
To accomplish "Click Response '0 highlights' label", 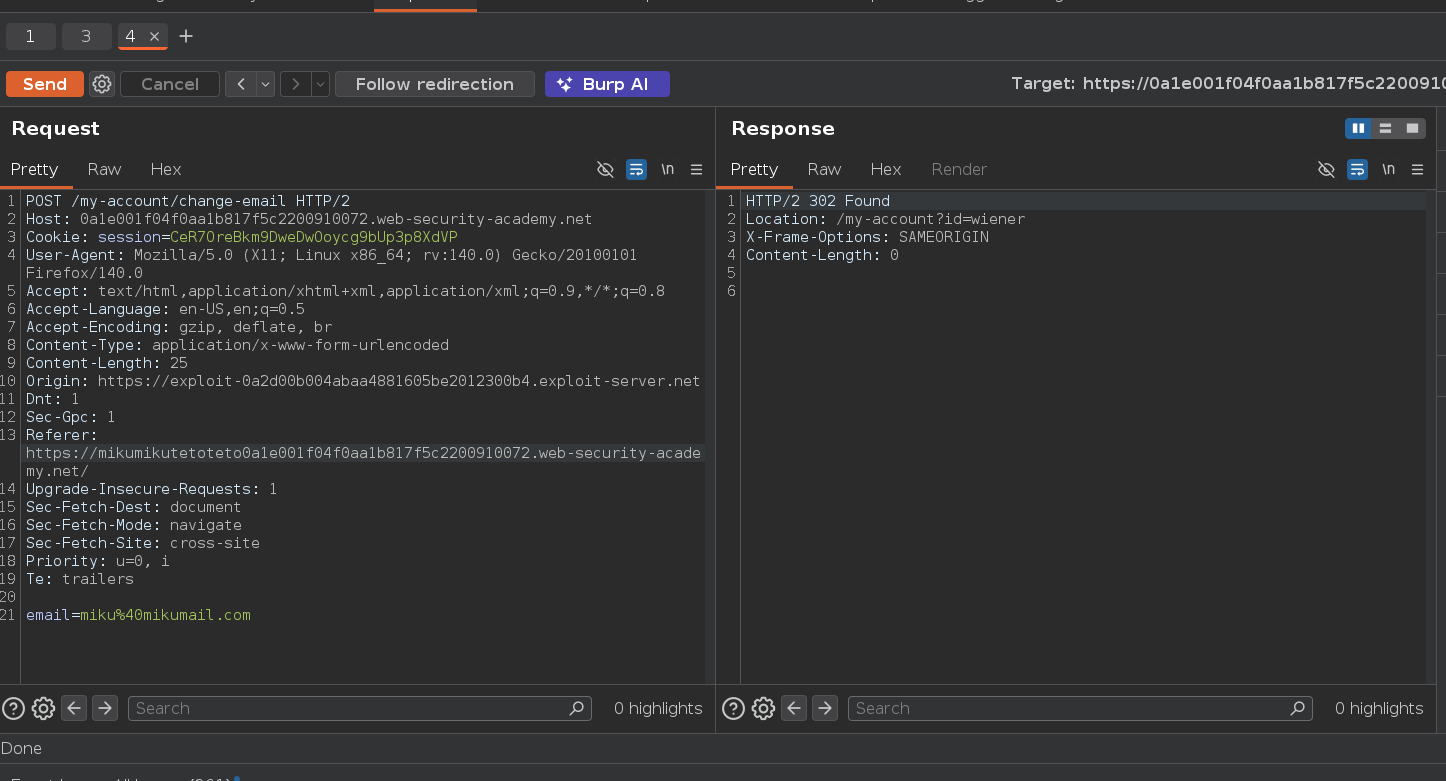I will (1379, 708).
